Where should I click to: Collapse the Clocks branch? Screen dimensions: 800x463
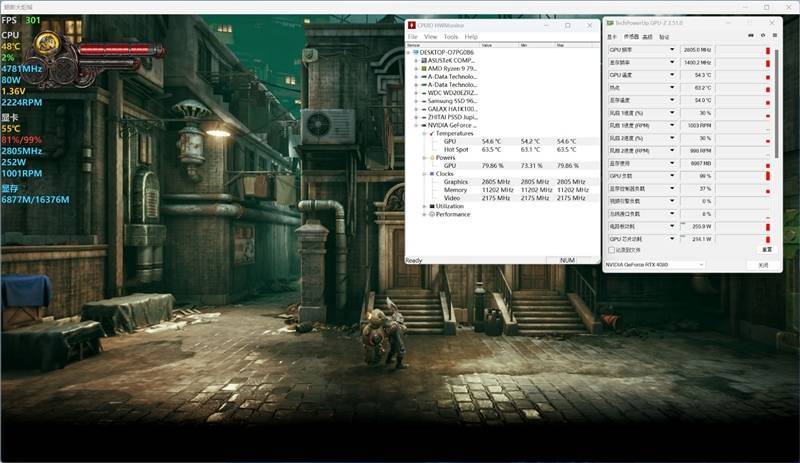[x=424, y=174]
